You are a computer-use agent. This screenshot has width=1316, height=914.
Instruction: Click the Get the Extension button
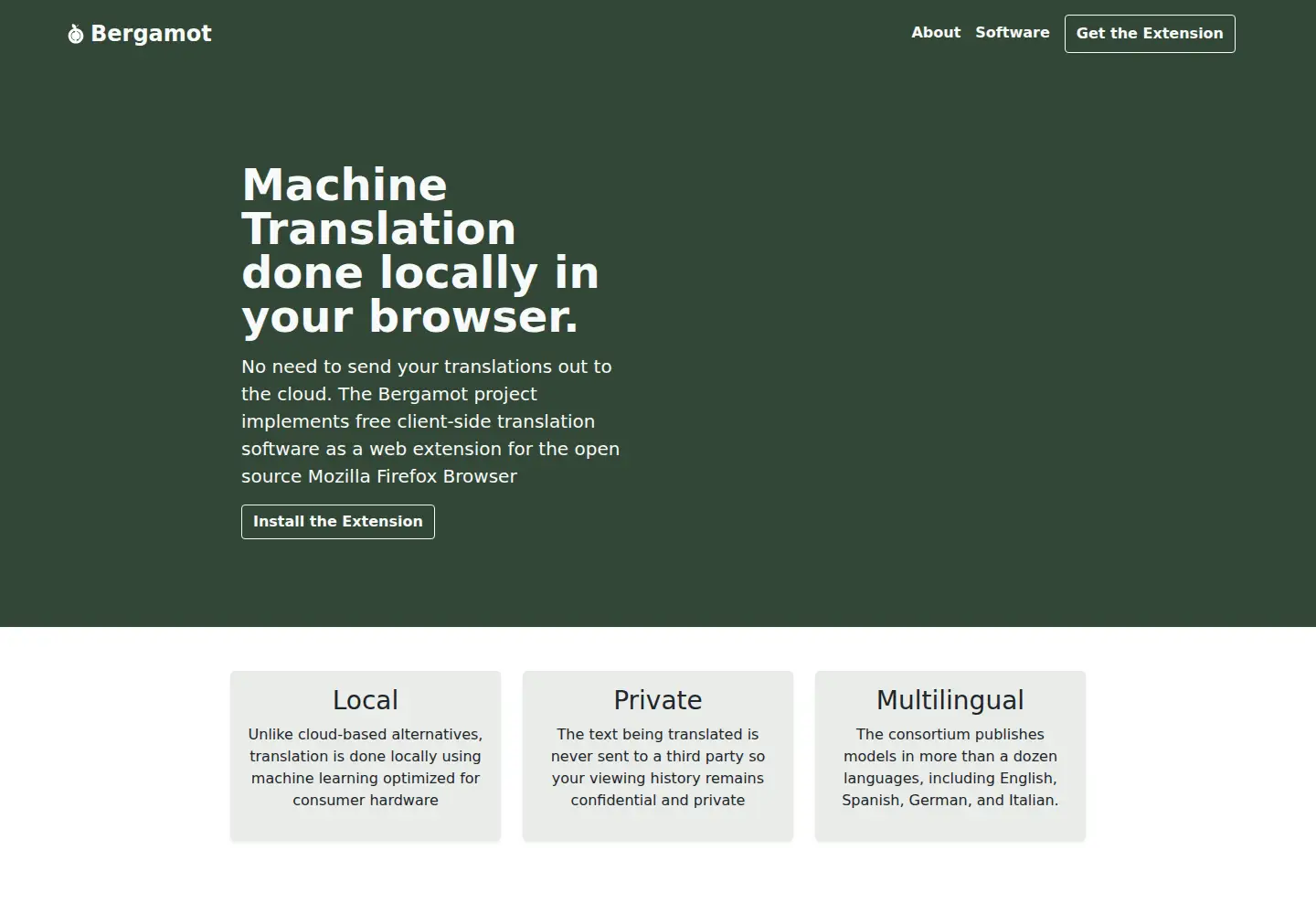tap(1150, 34)
